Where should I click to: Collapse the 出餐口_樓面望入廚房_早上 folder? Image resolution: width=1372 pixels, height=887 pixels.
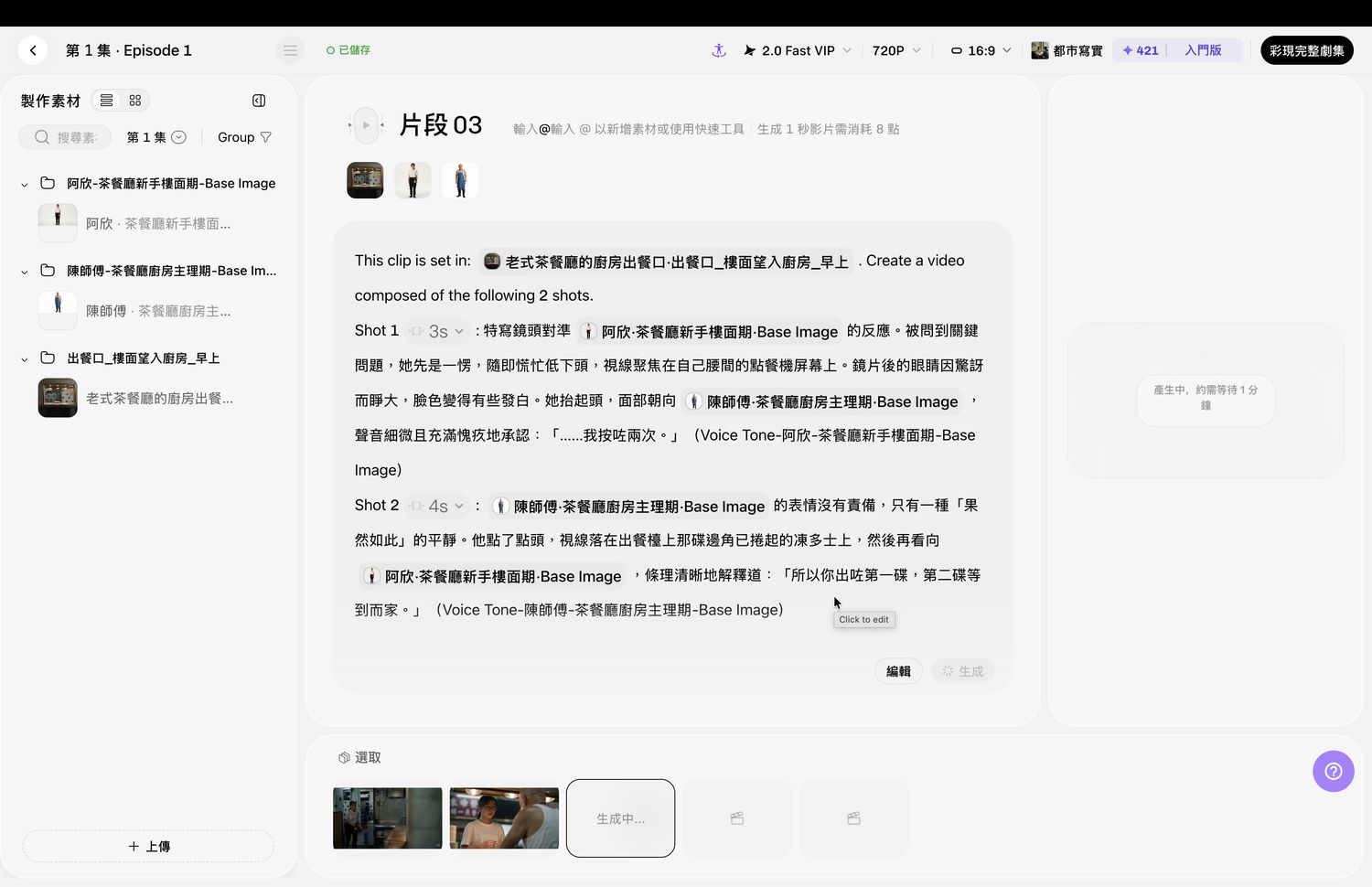tap(25, 358)
